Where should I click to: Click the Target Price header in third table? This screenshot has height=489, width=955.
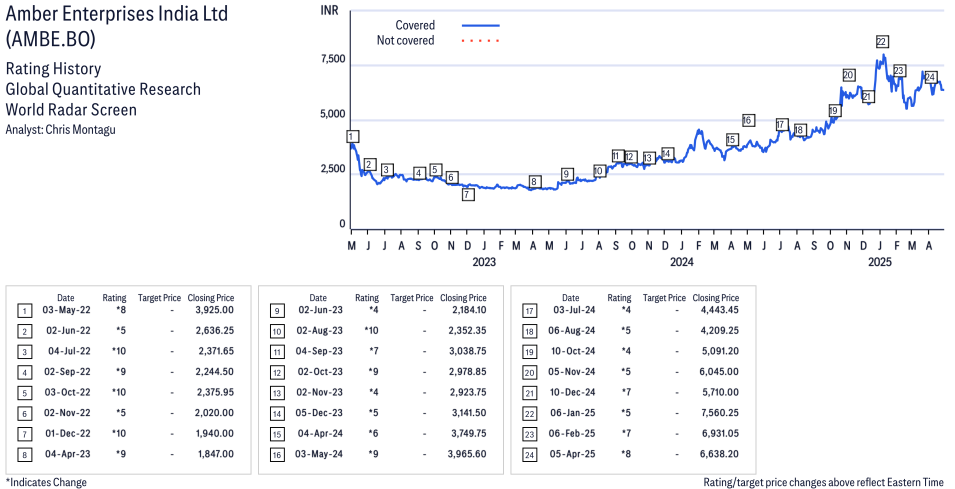[x=664, y=298]
